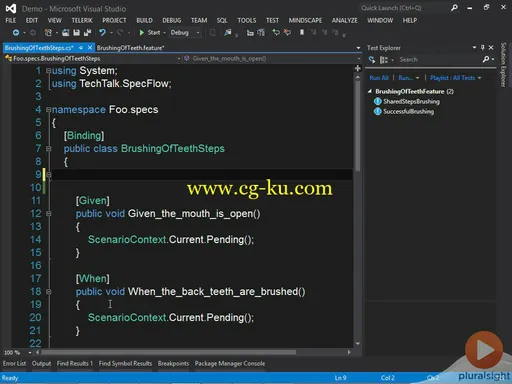Open the ANALYZE menu

click(x=345, y=20)
